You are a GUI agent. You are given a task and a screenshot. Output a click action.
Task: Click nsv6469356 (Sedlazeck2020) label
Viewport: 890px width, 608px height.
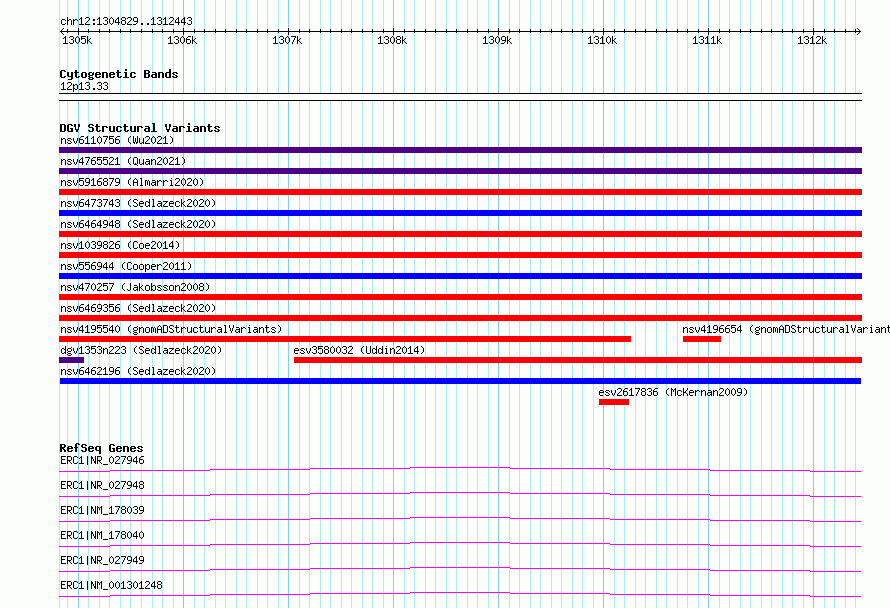pyautogui.click(x=138, y=308)
